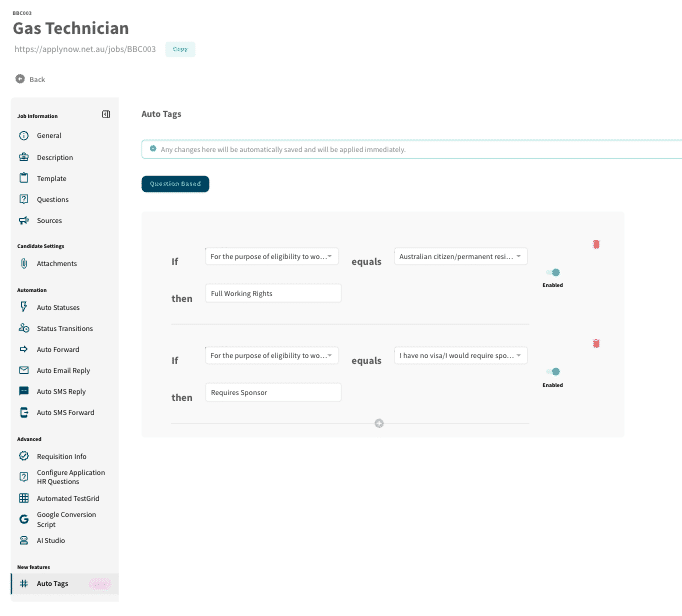Expand the first rule's question dropdown

tap(271, 257)
